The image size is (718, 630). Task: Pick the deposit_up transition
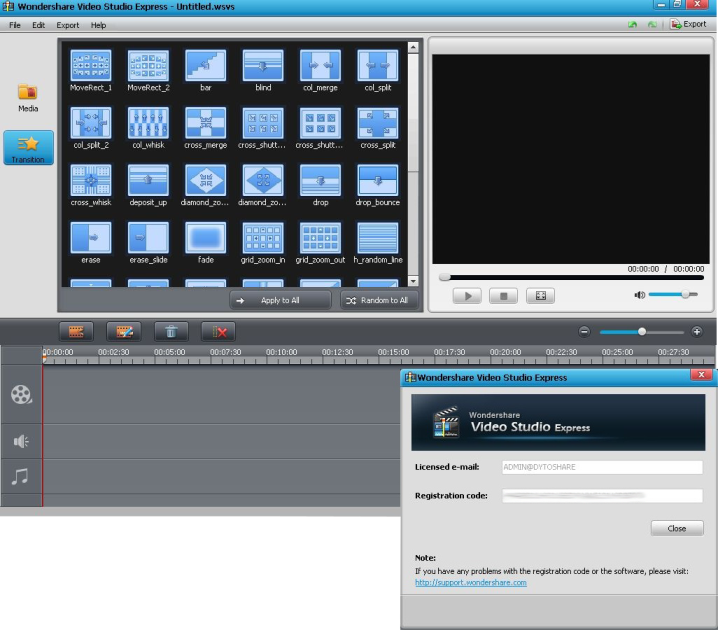click(x=148, y=180)
